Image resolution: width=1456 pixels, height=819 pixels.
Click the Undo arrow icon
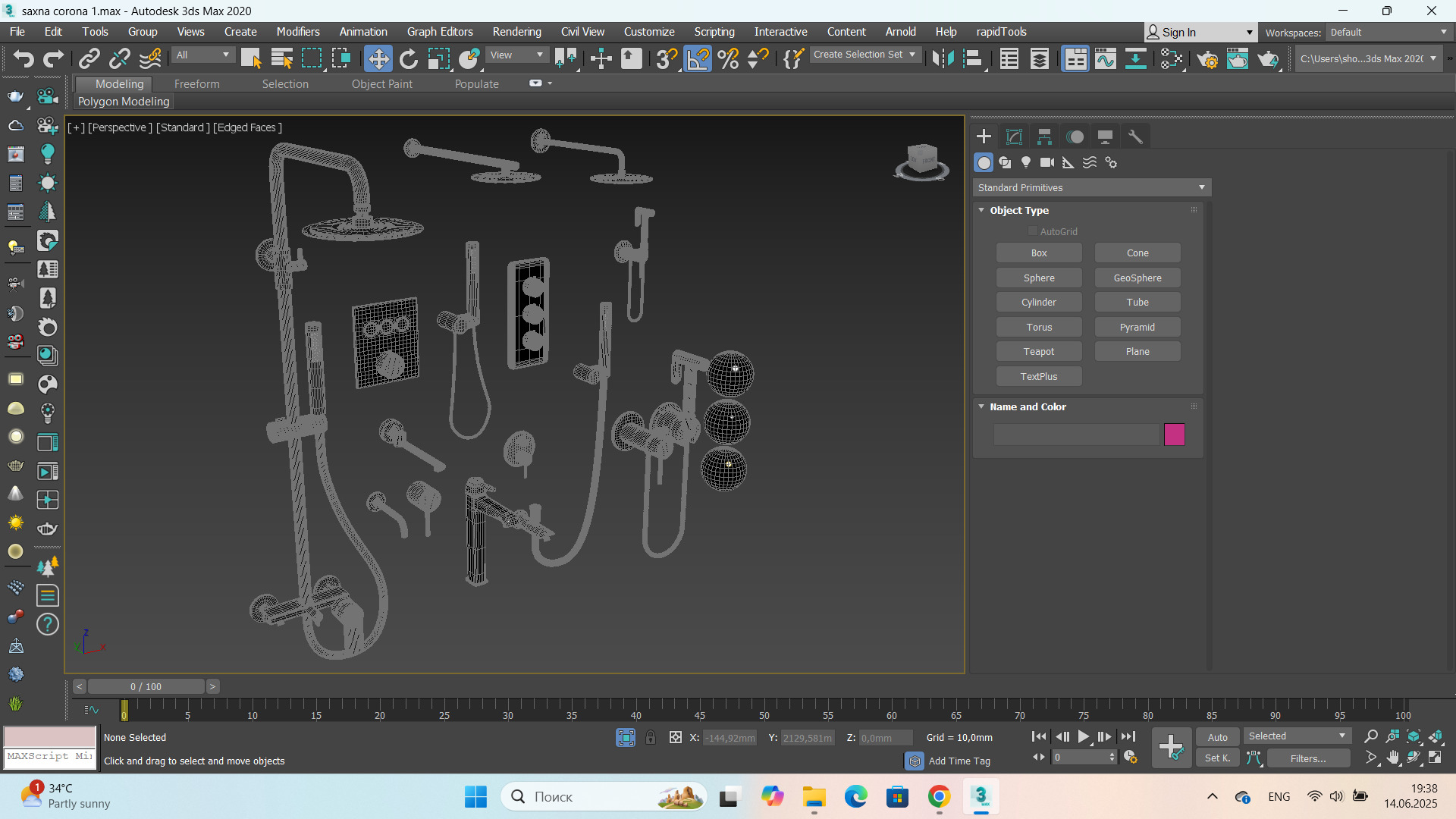24,58
